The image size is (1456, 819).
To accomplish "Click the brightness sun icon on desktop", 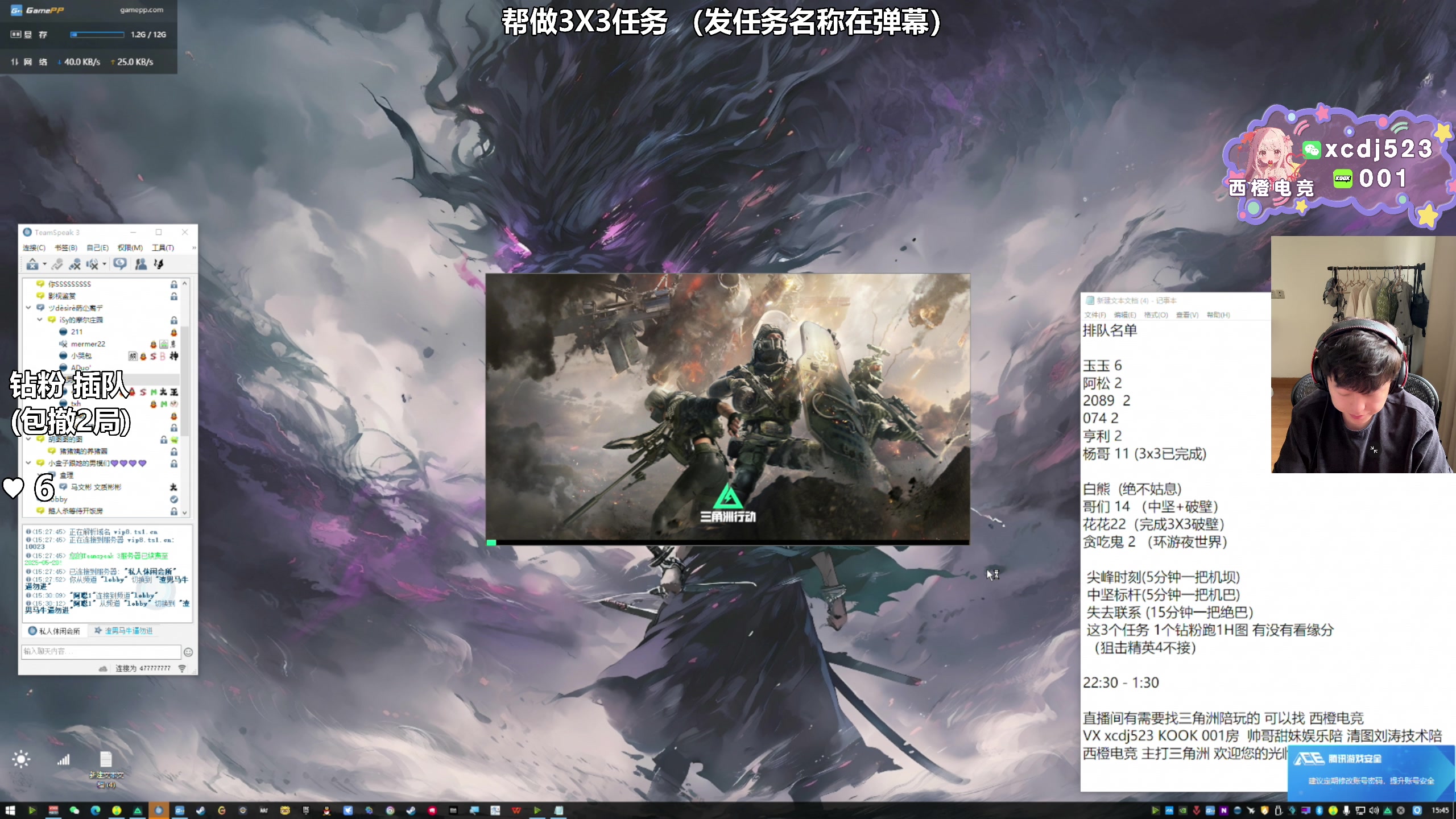I will tap(21, 759).
